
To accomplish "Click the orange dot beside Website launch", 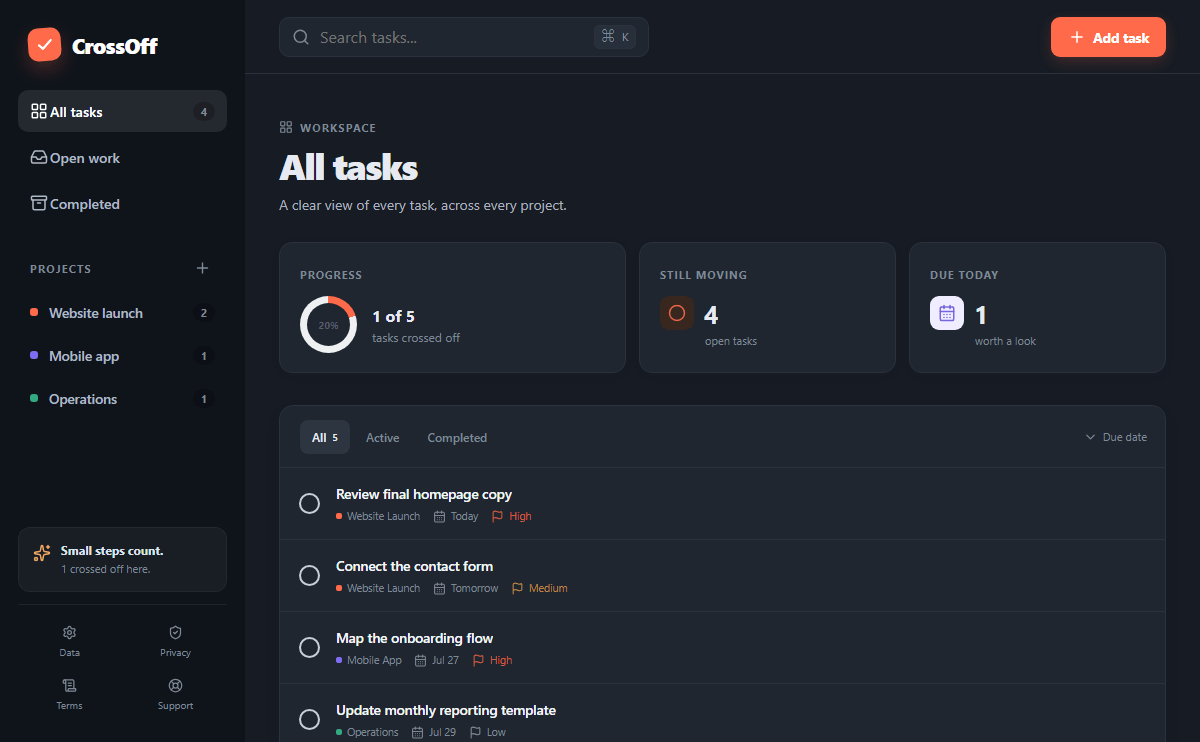I will click(x=34, y=313).
